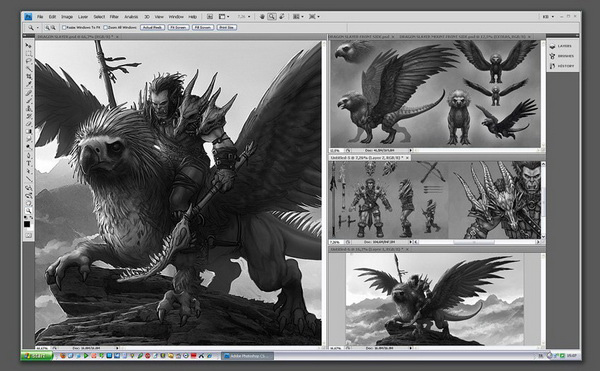Open the Window menu
Viewport: 600px width, 371px height.
point(176,16)
